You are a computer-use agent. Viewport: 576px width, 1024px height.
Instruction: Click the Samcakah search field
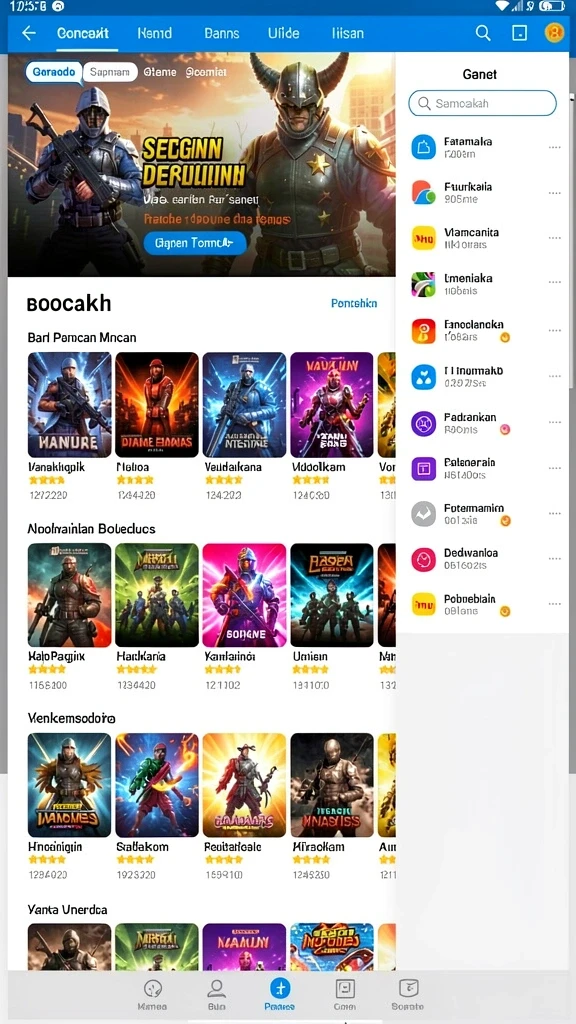point(483,103)
